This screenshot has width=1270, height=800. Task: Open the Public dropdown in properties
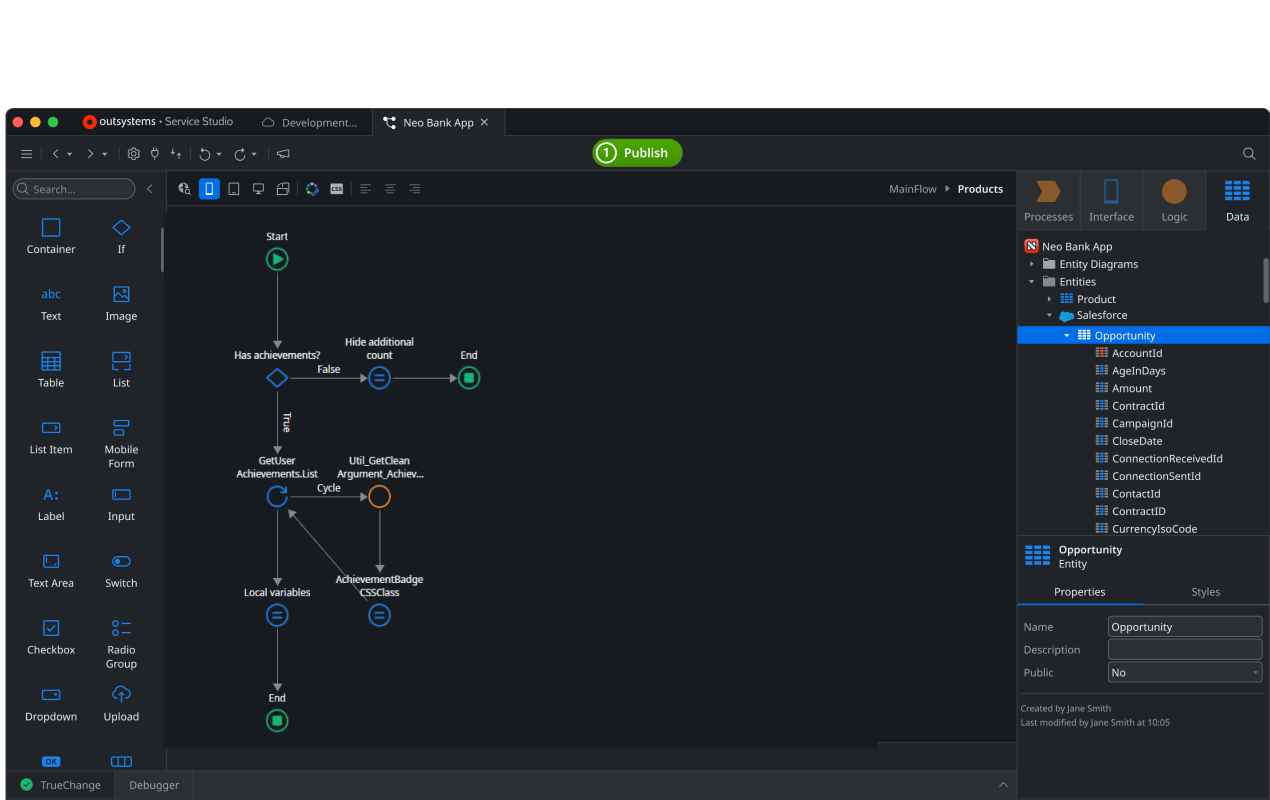(x=1185, y=673)
